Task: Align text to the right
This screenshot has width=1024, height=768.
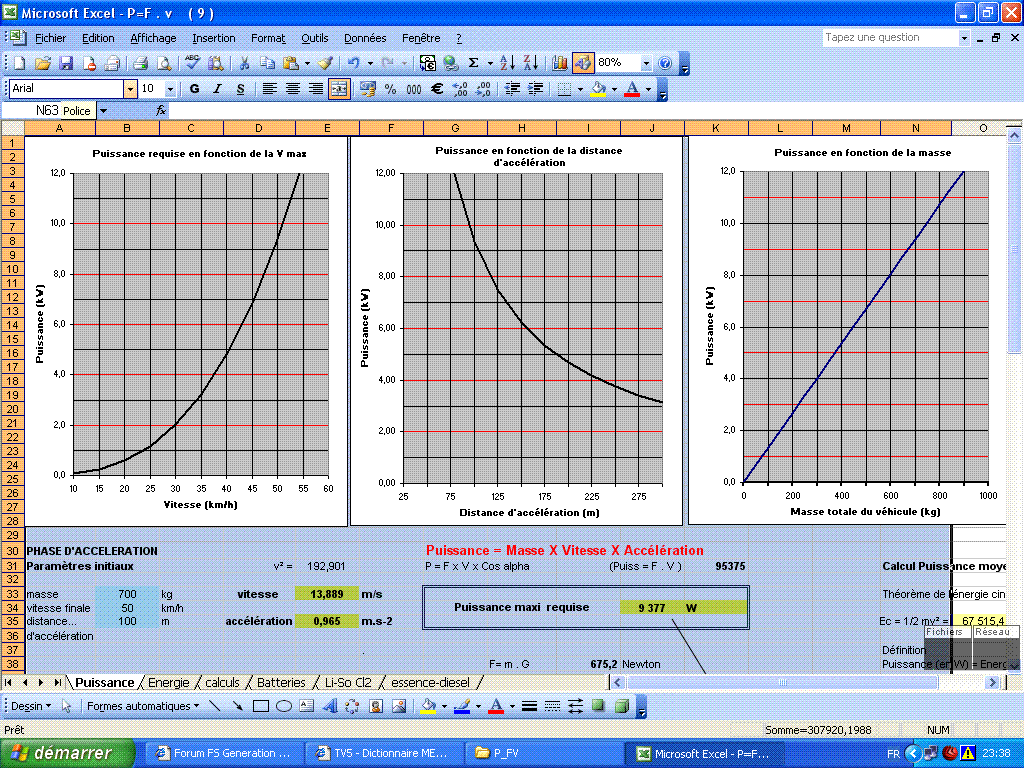Action: click(316, 89)
